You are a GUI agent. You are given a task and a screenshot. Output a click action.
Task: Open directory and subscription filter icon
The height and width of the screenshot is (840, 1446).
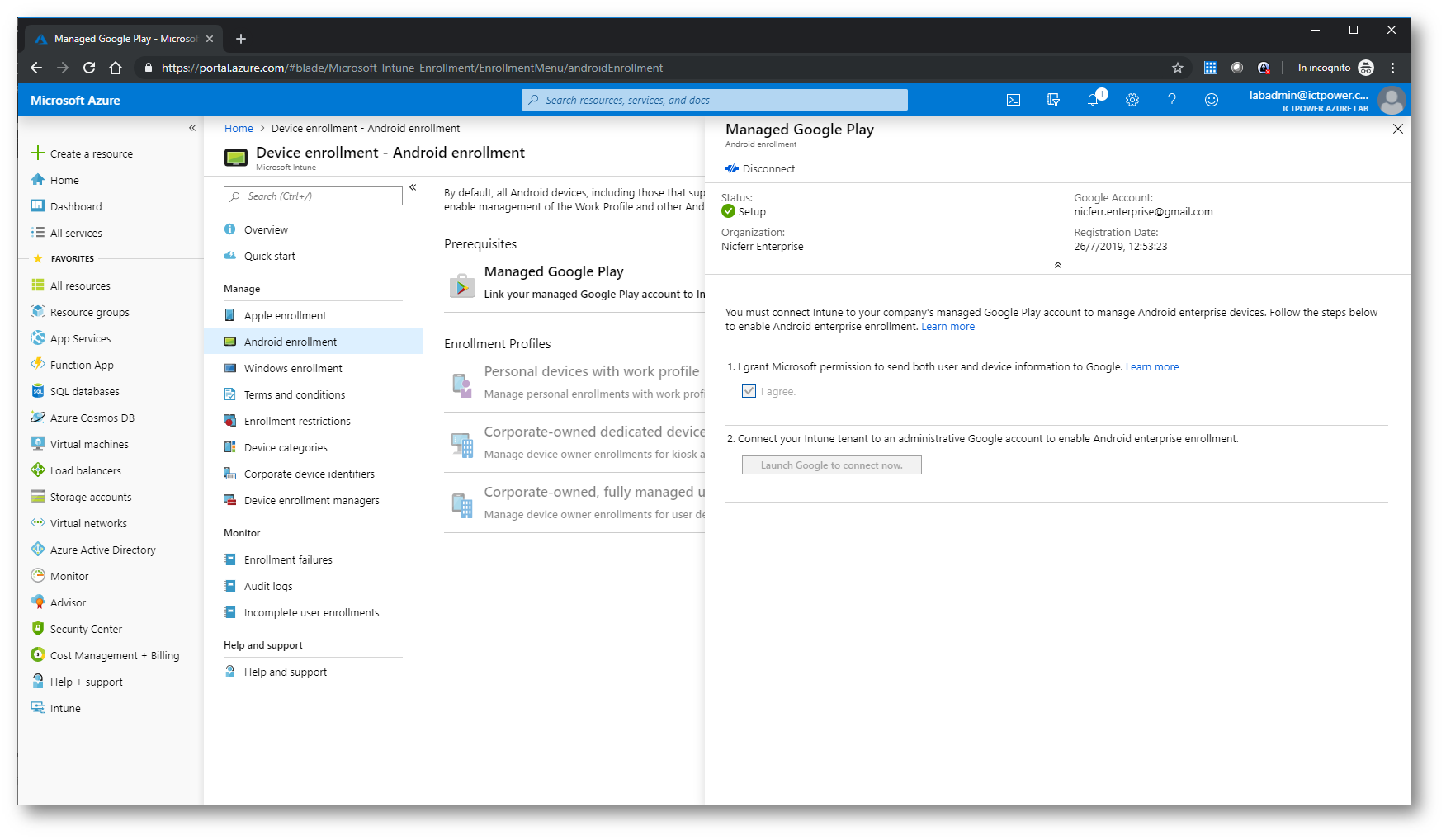1053,100
